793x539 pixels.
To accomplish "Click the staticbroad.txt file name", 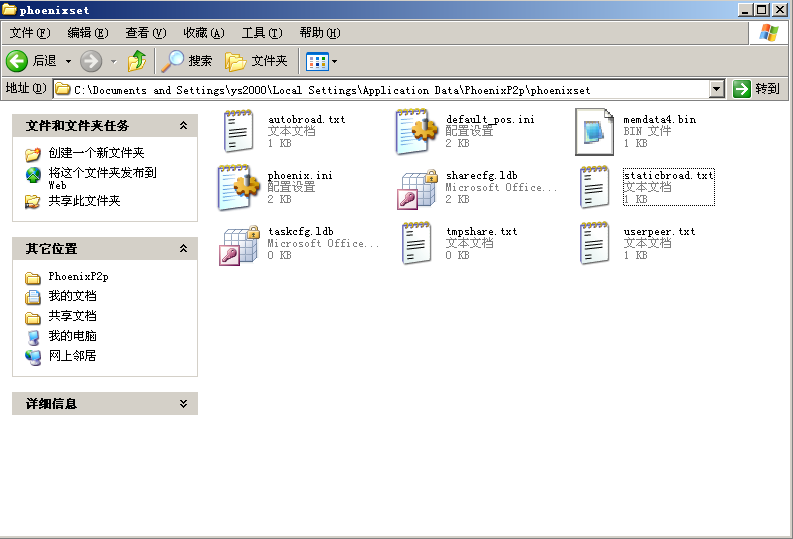I will (669, 175).
